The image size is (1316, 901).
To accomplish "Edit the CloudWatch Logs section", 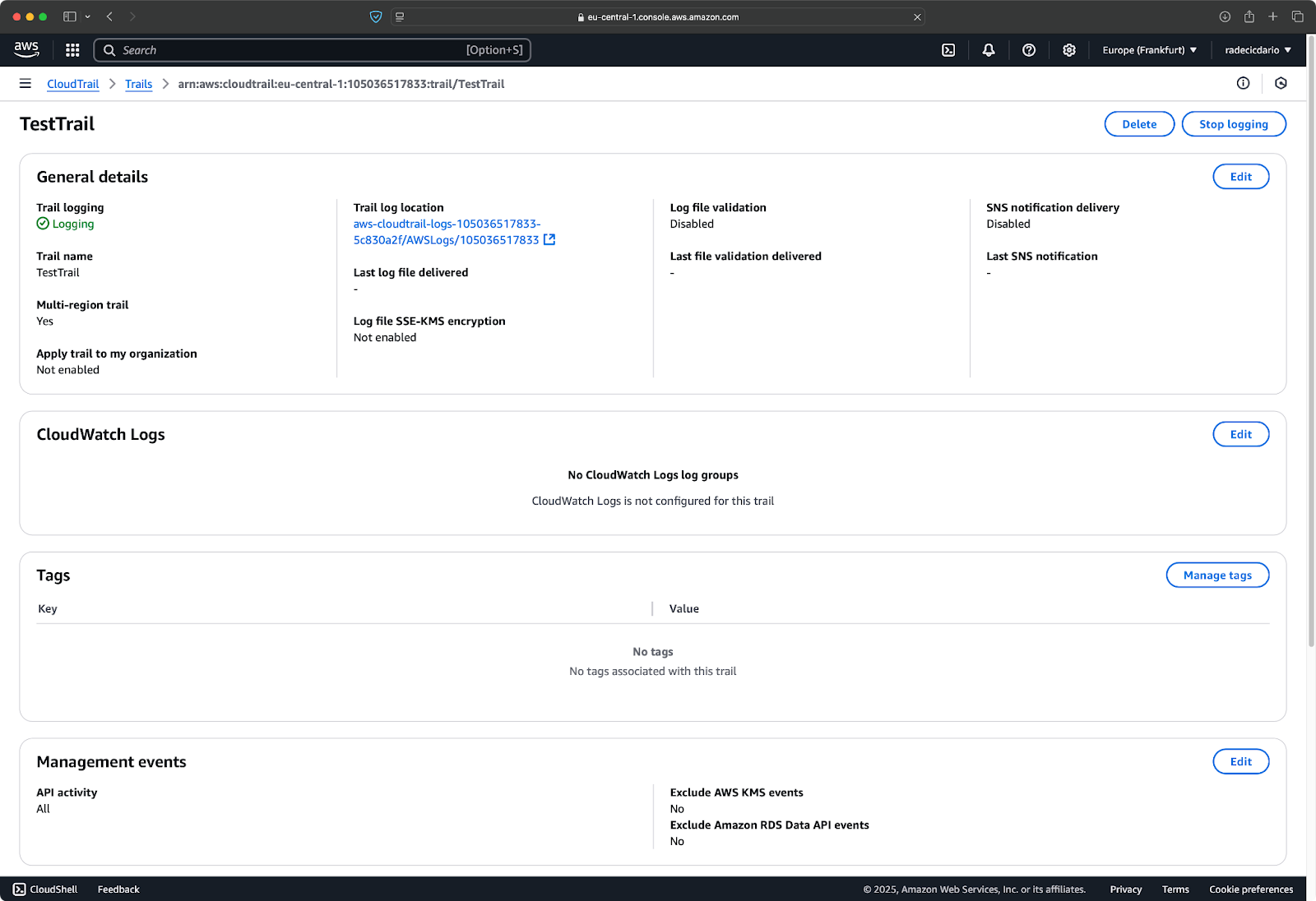I will (1240, 434).
